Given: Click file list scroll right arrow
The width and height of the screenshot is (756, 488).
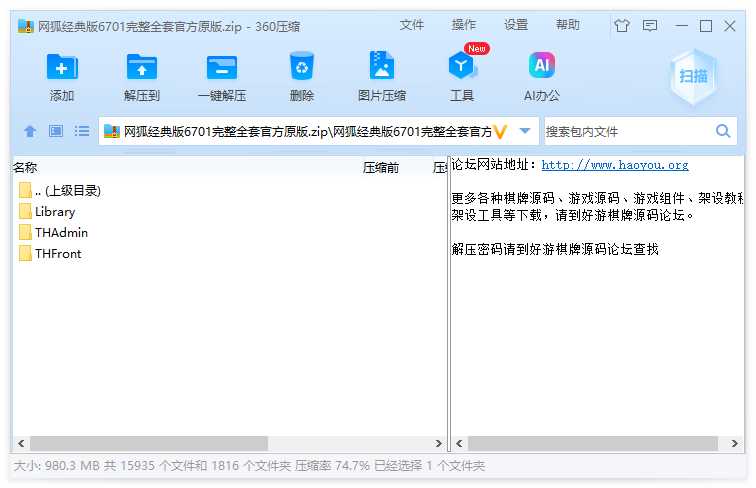Looking at the screenshot, I should pos(438,443).
